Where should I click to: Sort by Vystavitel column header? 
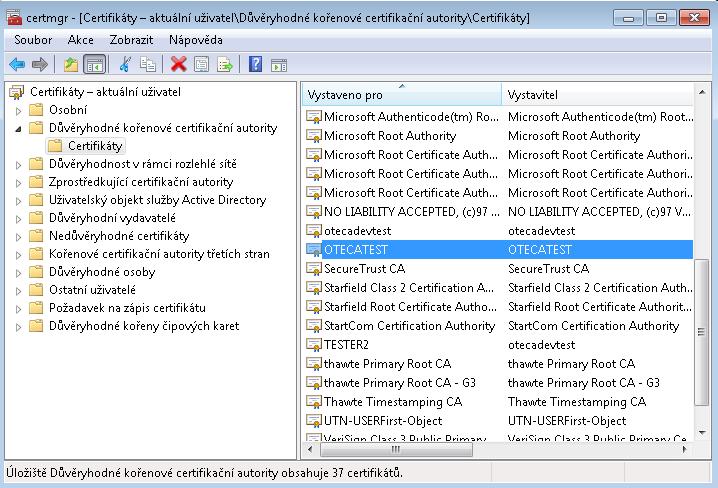point(598,95)
